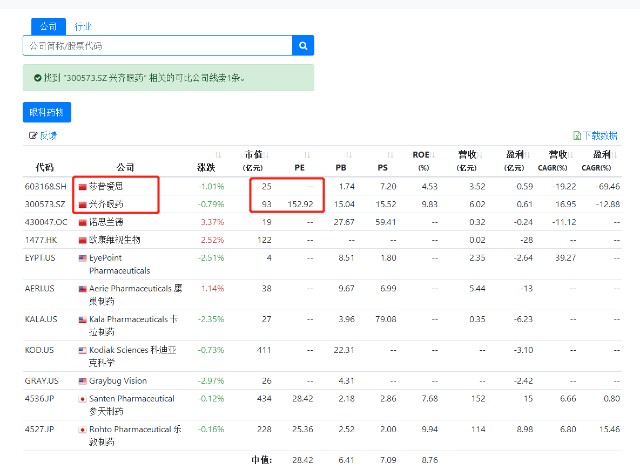The width and height of the screenshot is (640, 470).
Task: Click the search result message banner
Action: click(x=168, y=78)
